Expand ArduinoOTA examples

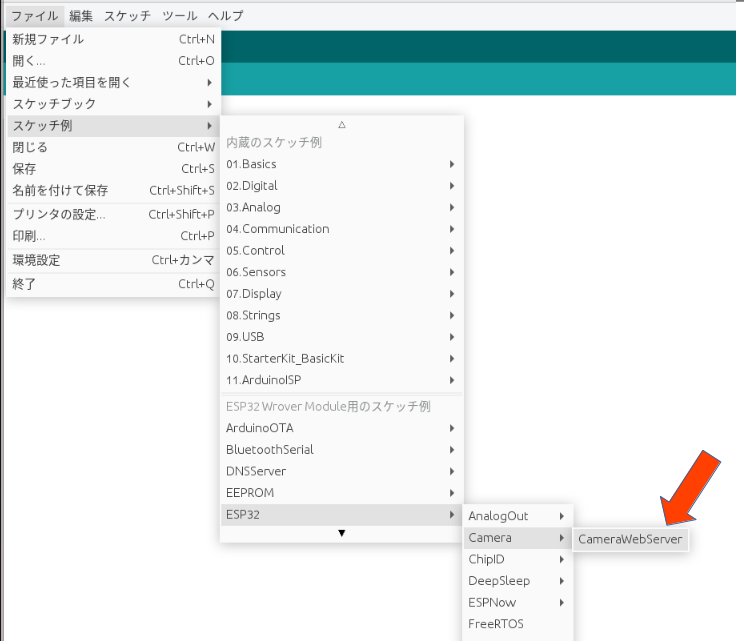pos(342,428)
